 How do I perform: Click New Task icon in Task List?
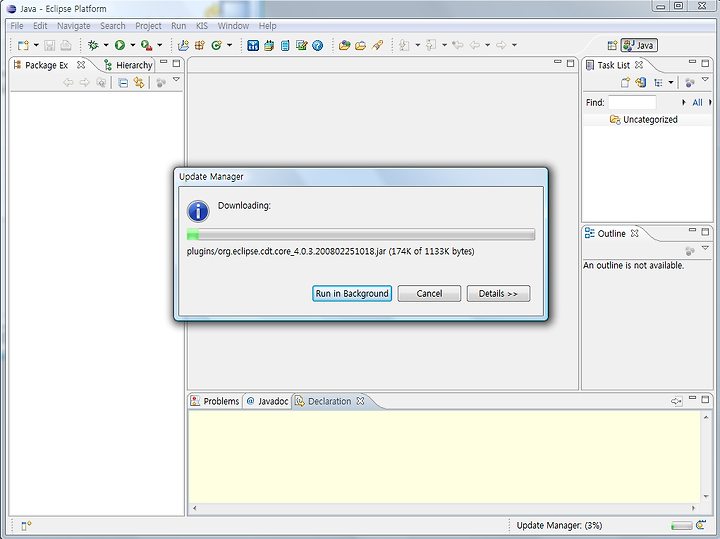point(625,83)
